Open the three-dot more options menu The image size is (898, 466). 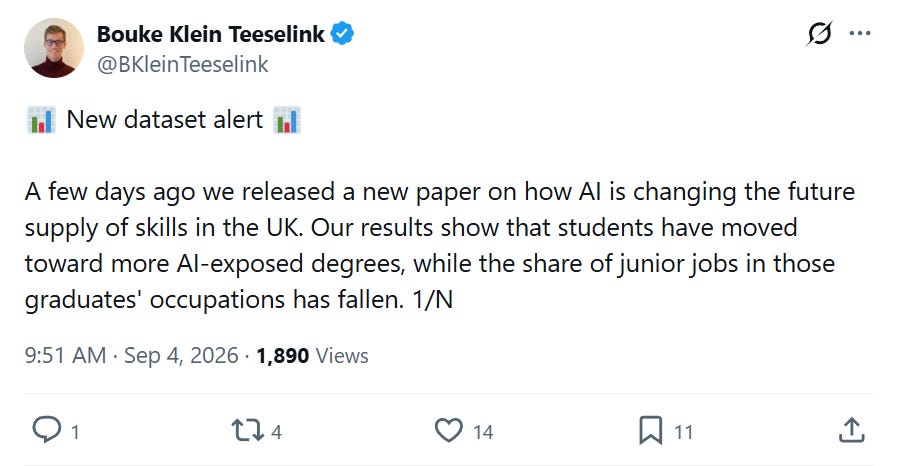pyautogui.click(x=860, y=33)
